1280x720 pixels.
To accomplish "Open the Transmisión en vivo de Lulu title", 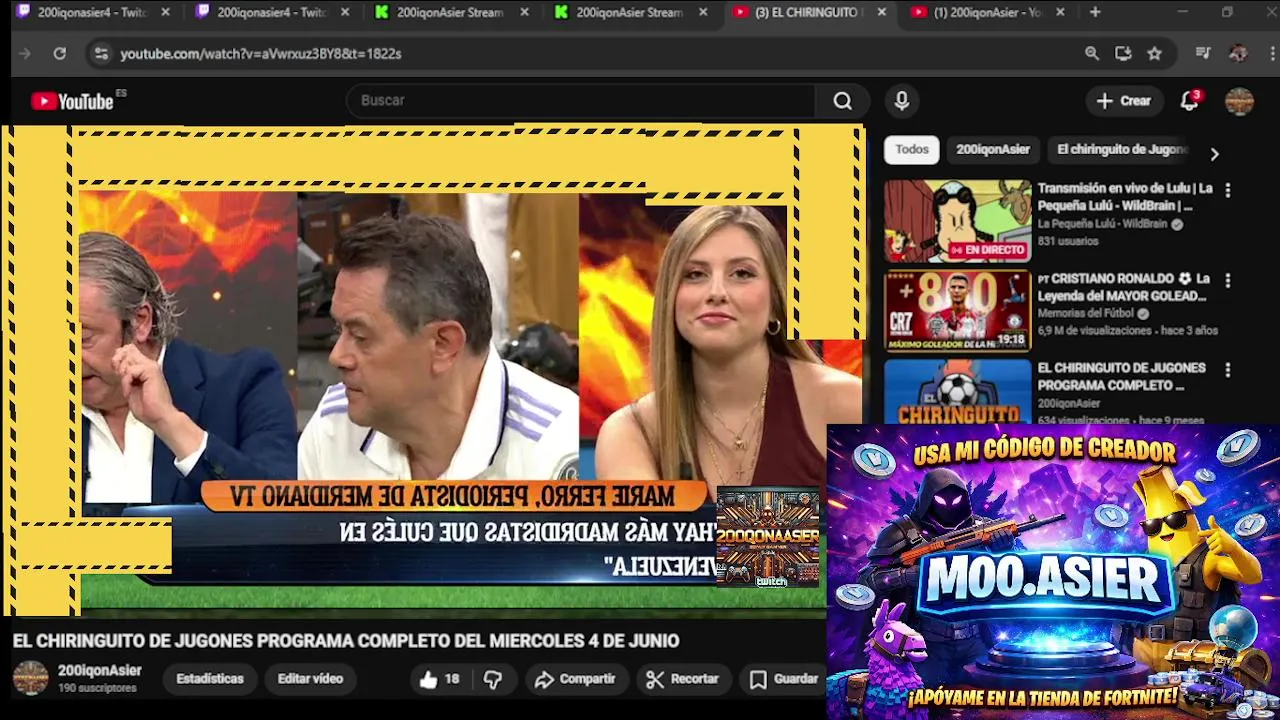I will (1125, 197).
